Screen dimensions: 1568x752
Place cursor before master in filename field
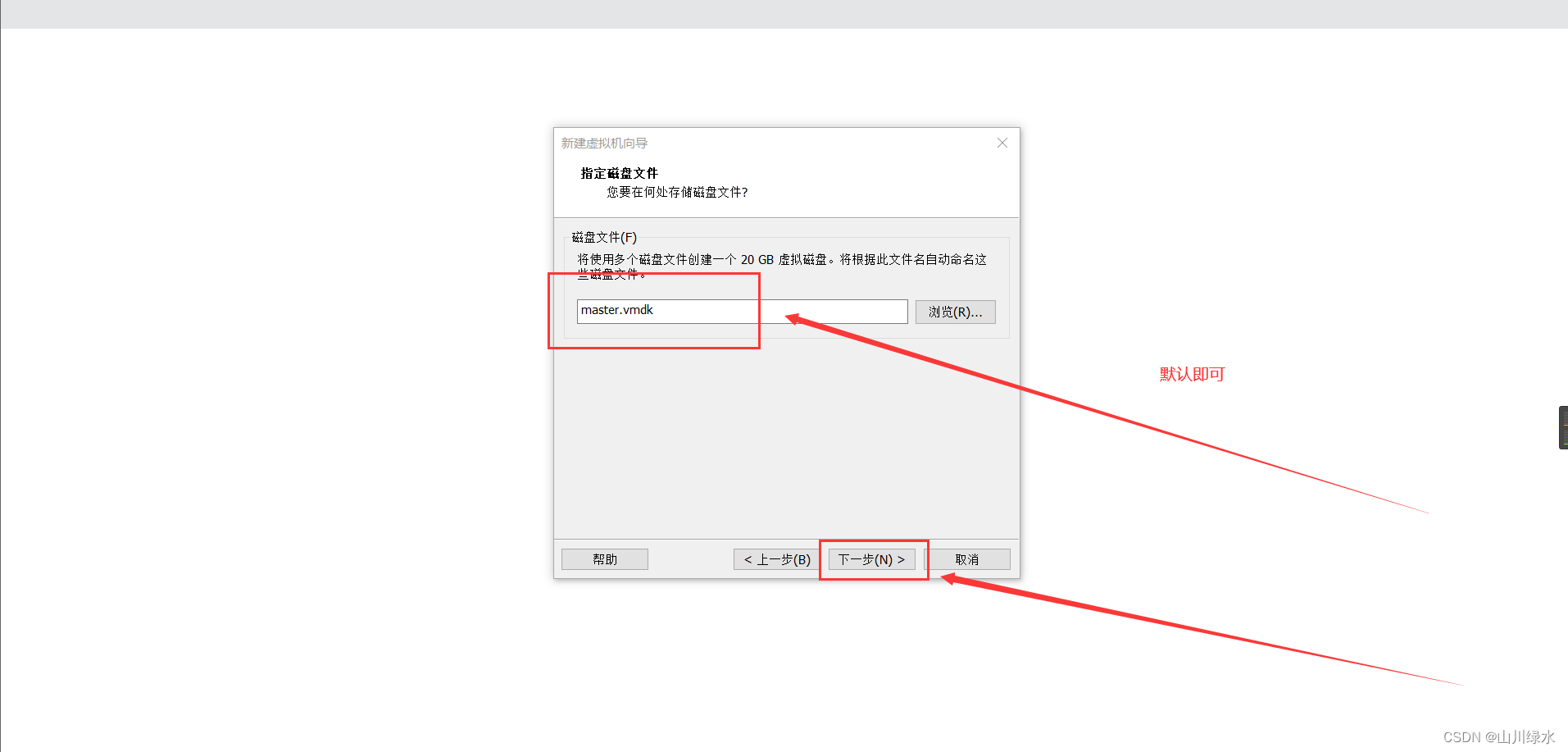(580, 310)
